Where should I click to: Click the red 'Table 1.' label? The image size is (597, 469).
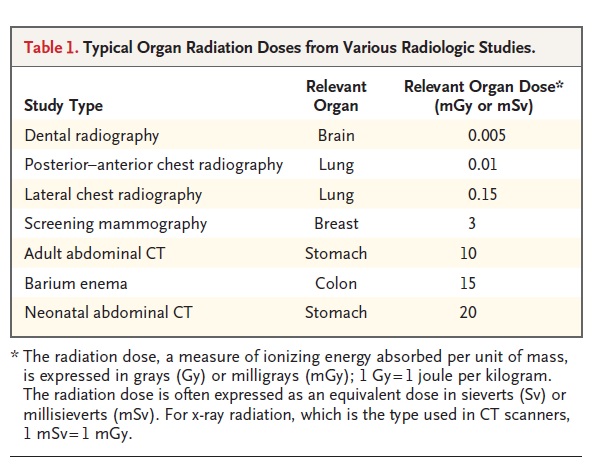(x=51, y=48)
